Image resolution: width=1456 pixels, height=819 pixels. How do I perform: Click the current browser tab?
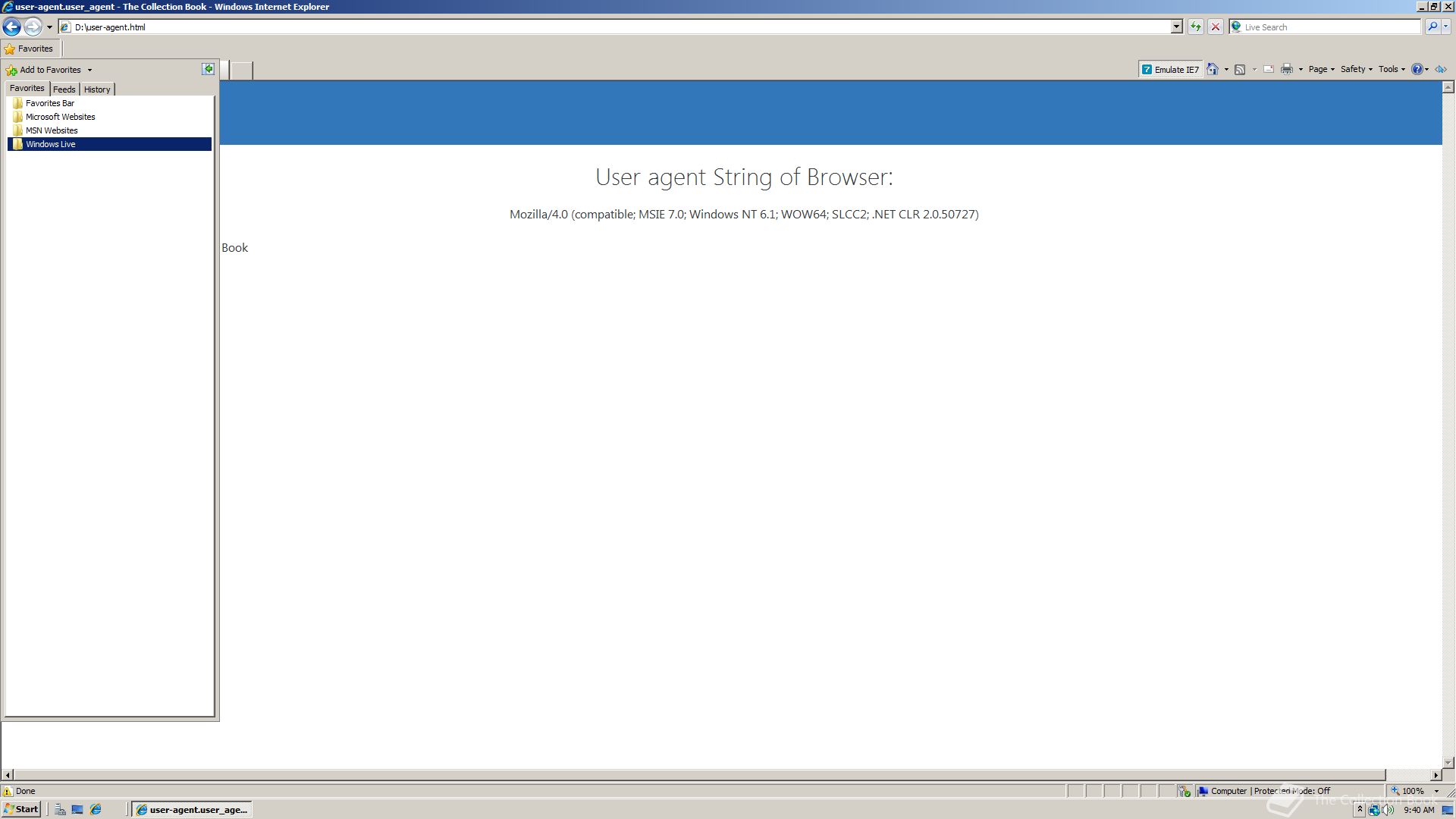tap(224, 71)
